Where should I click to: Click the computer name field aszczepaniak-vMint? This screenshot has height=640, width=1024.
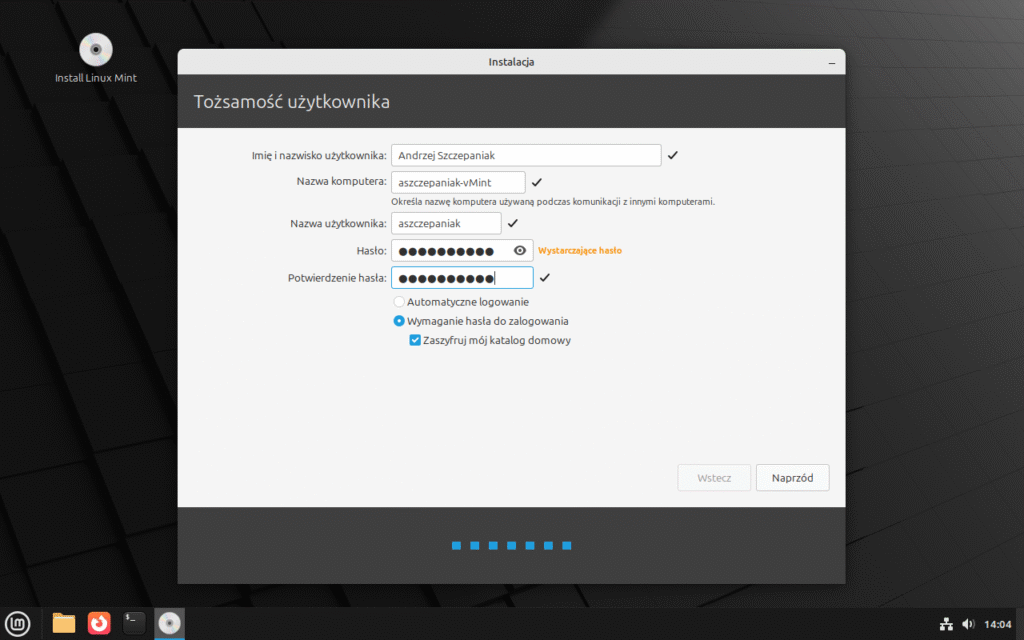[458, 182]
